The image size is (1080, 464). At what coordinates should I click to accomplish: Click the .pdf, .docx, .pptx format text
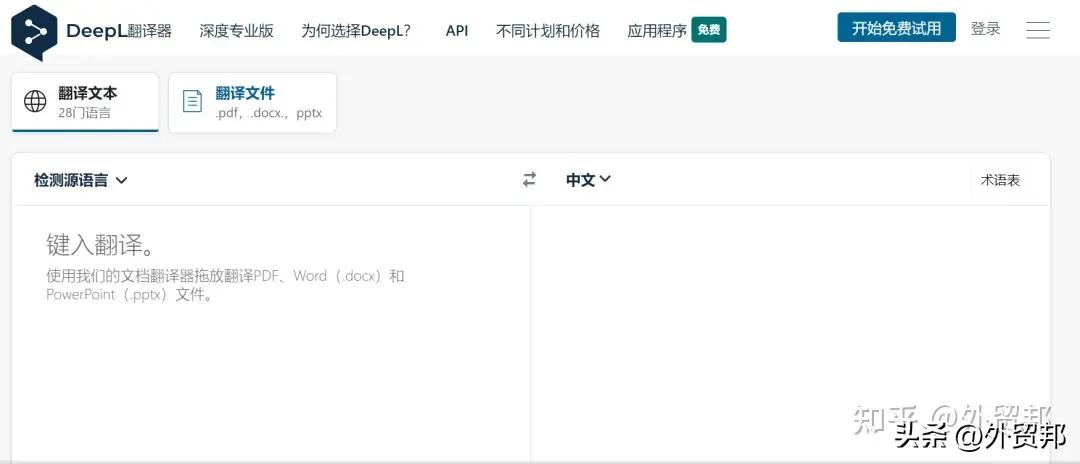point(269,113)
